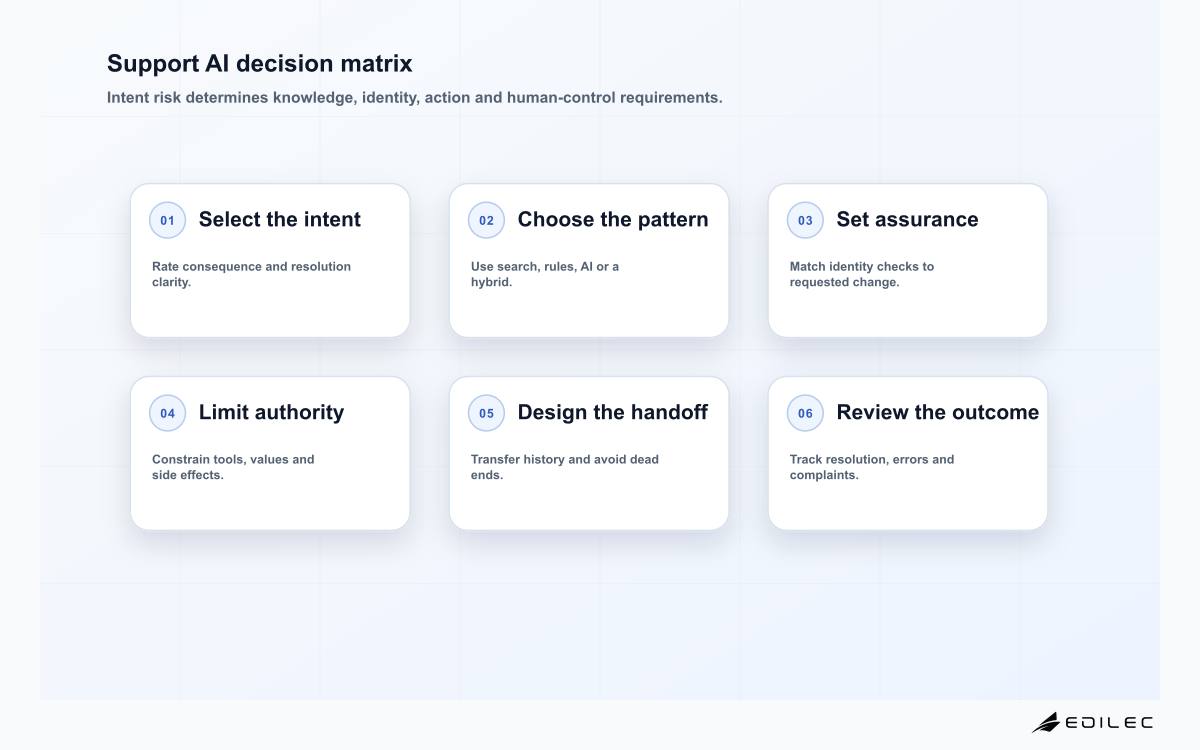Select 'Transfer history and avoid dead ends' text

click(565, 467)
